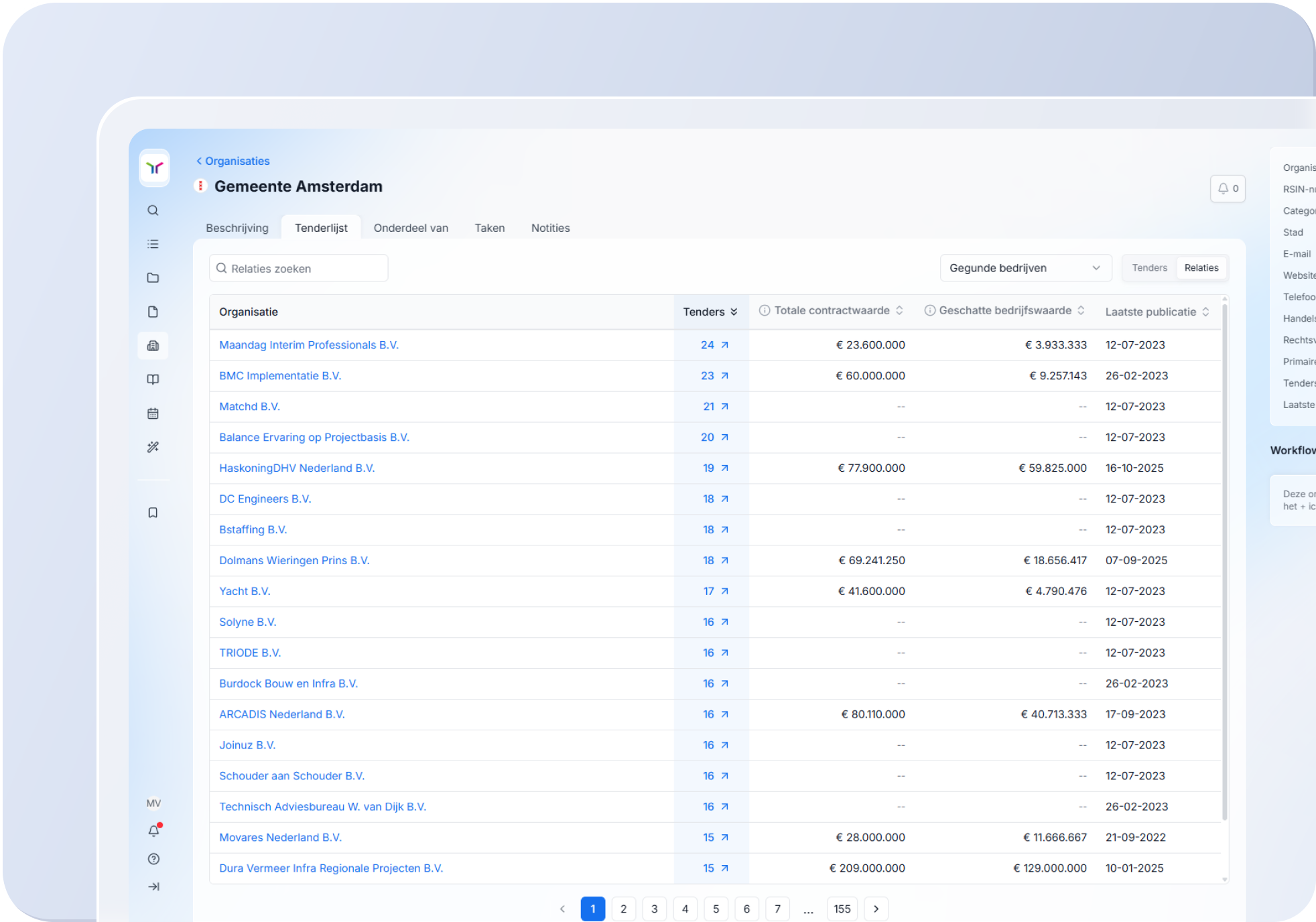Sort by Totale contractwaarde column
Screen dimensions: 1316x922
(x=899, y=310)
